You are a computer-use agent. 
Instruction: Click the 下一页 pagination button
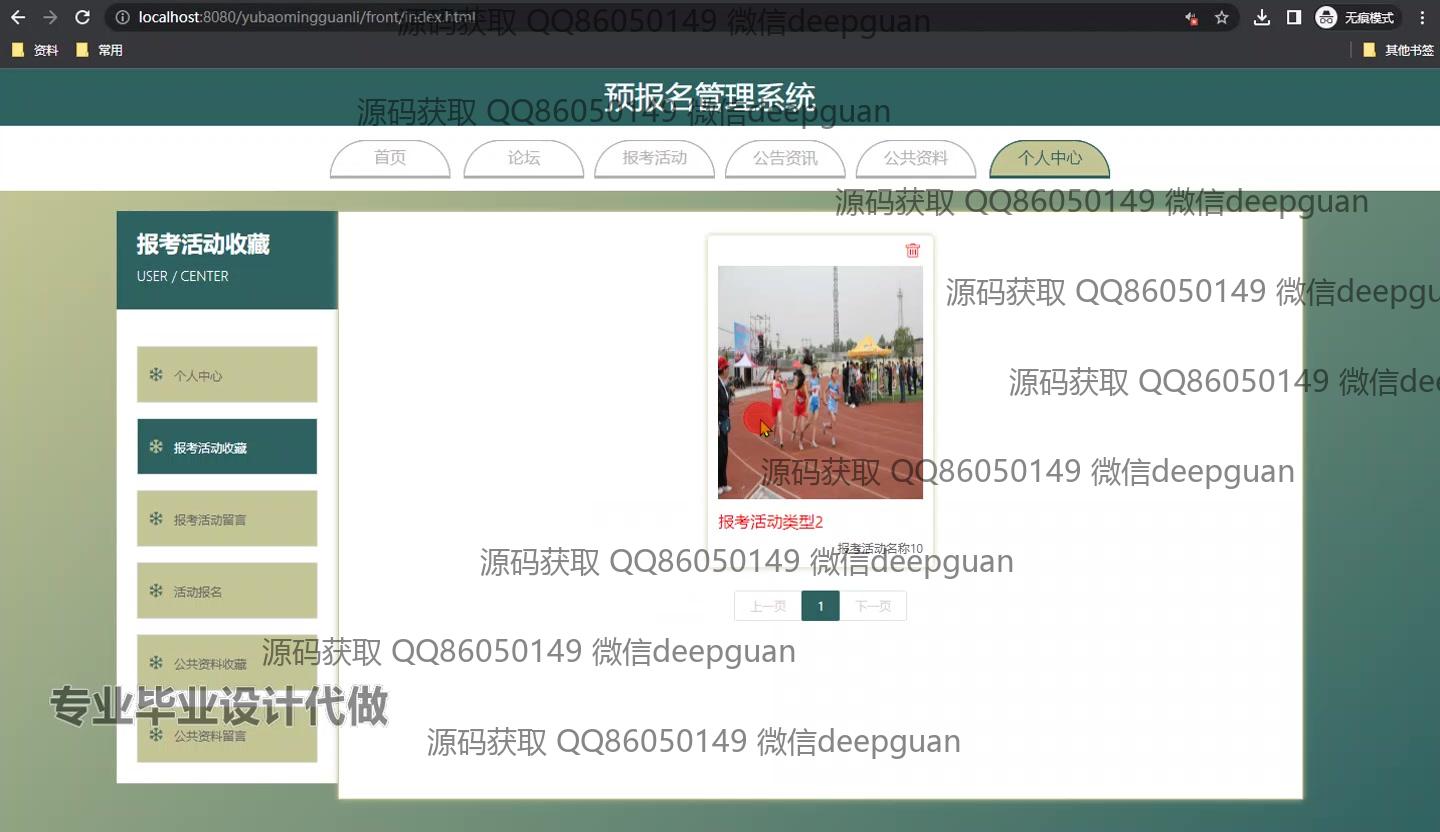[873, 606]
